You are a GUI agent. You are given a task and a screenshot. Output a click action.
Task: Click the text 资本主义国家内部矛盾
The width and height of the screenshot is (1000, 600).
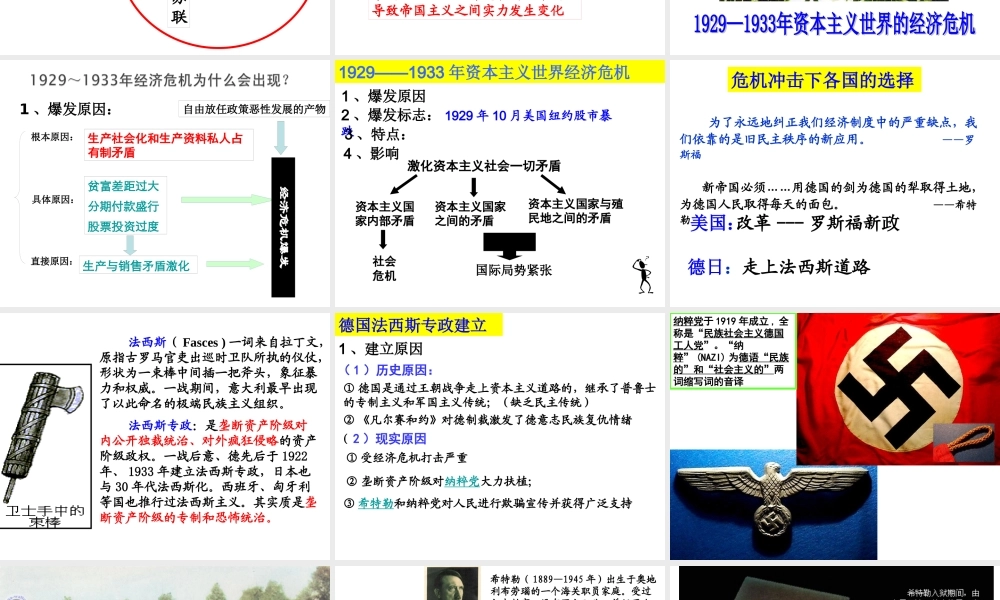pyautogui.click(x=385, y=214)
